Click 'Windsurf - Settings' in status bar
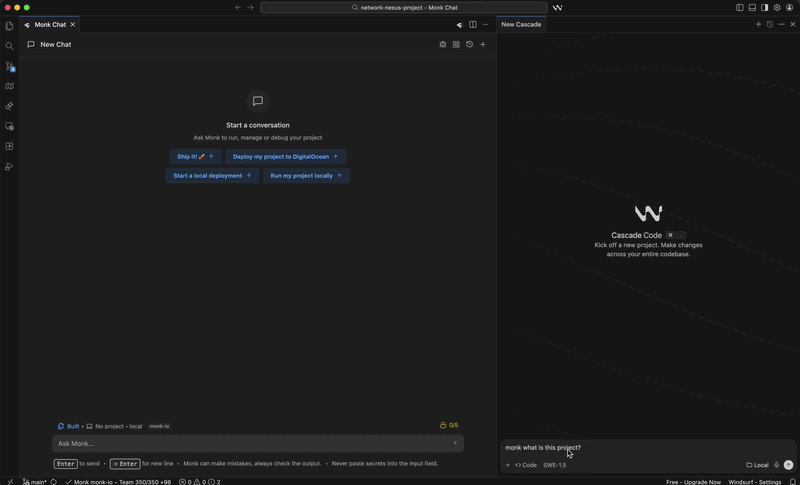The height and width of the screenshot is (485, 800). (x=755, y=482)
